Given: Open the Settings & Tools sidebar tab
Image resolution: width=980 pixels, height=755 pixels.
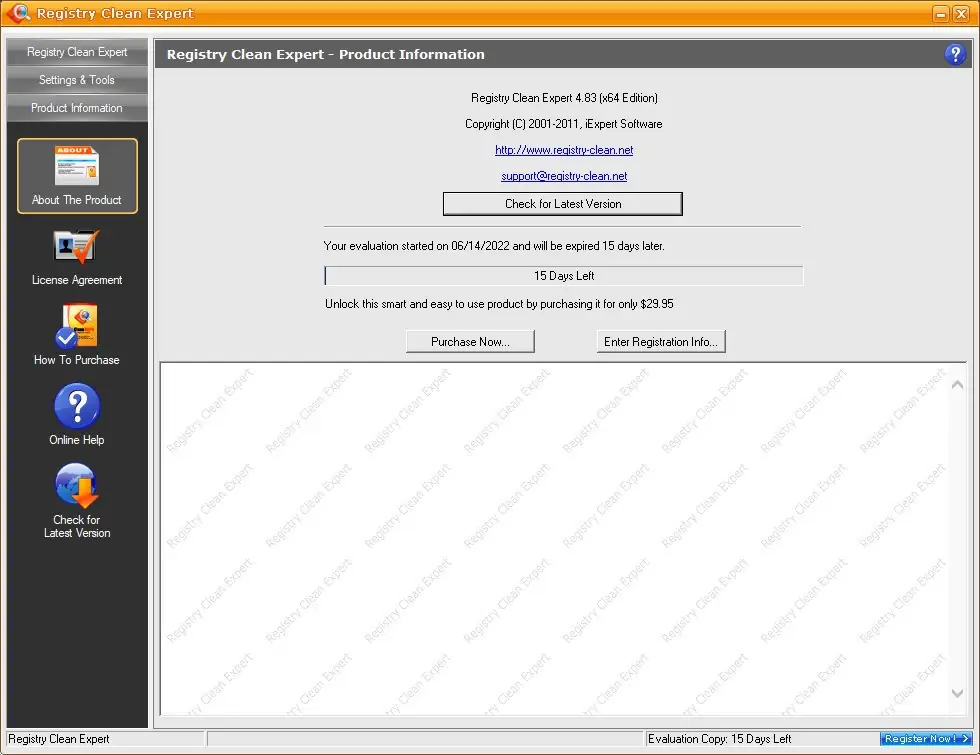Looking at the screenshot, I should pyautogui.click(x=77, y=80).
